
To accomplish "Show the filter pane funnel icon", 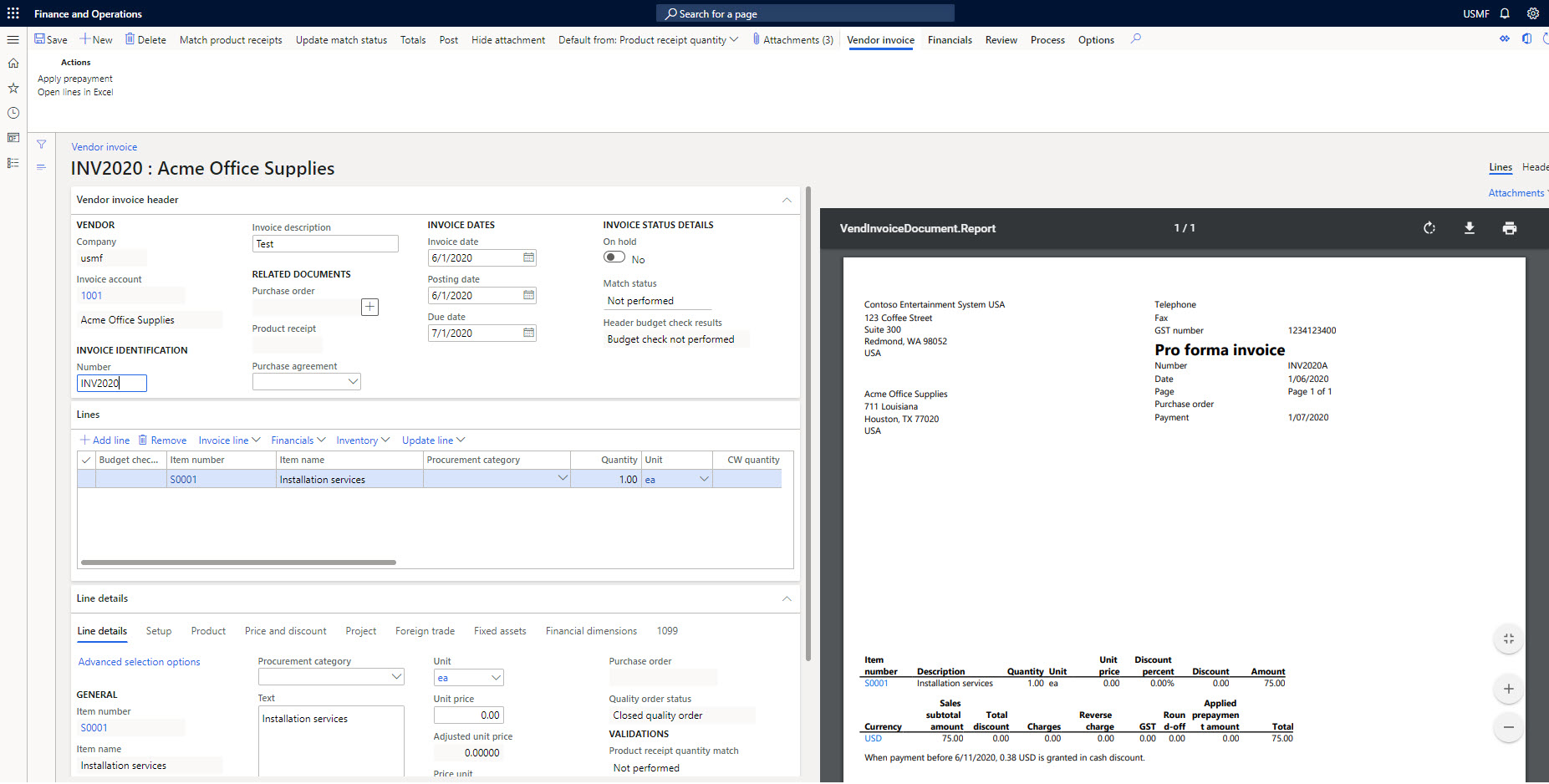I will [41, 145].
